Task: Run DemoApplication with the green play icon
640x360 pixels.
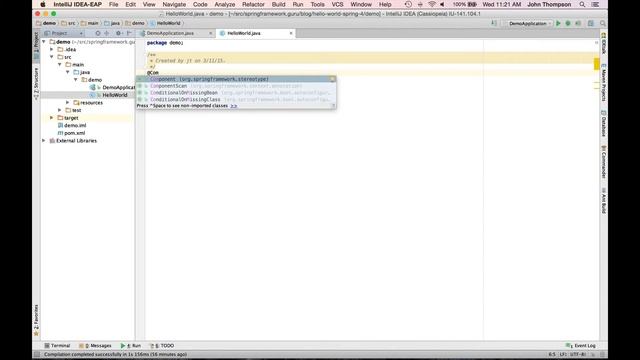Action: tap(558, 24)
